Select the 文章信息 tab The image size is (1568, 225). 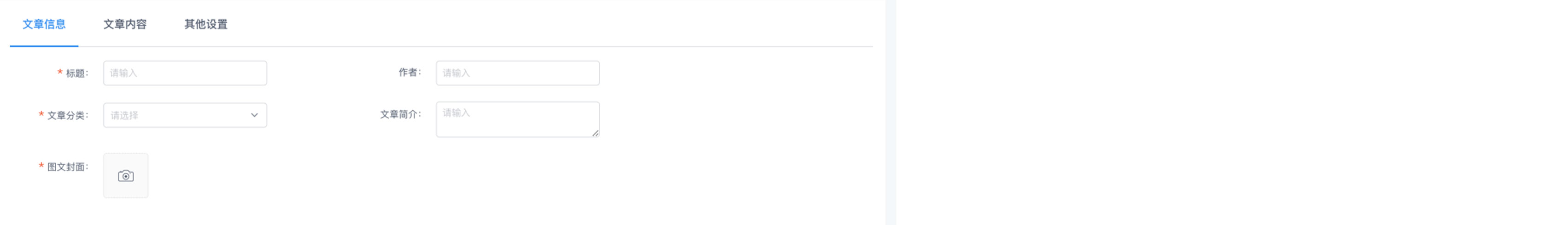tap(44, 24)
